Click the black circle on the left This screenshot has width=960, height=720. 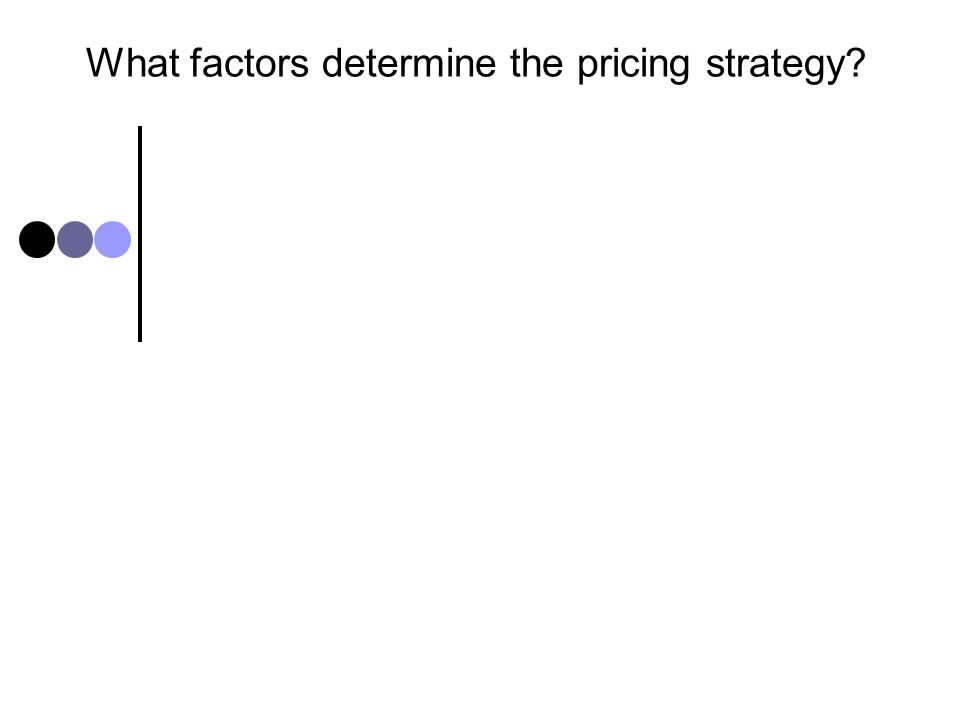coord(37,239)
